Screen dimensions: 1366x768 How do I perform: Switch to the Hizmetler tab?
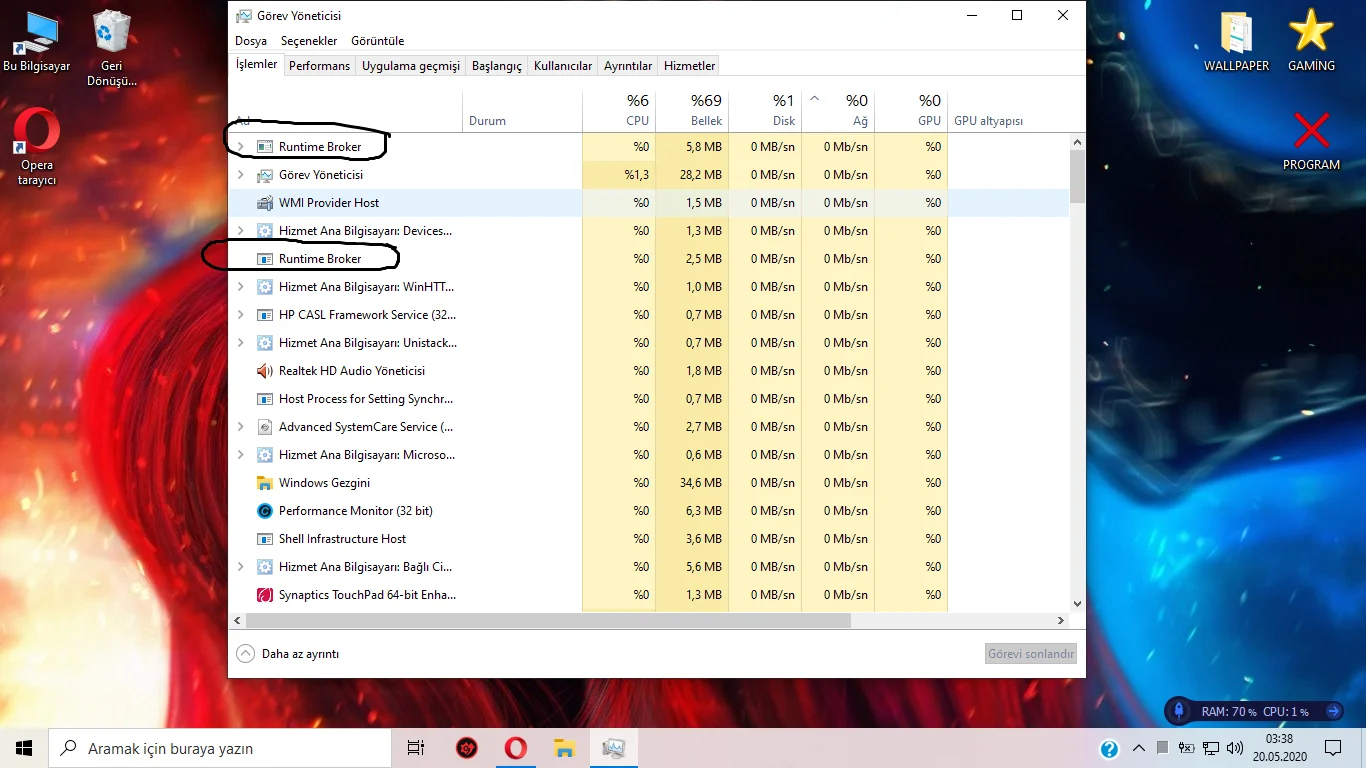(x=690, y=66)
